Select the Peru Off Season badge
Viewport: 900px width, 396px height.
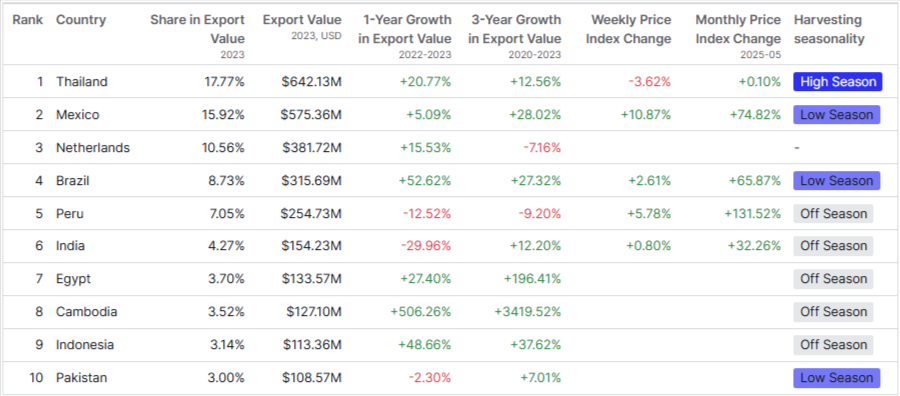click(x=833, y=213)
